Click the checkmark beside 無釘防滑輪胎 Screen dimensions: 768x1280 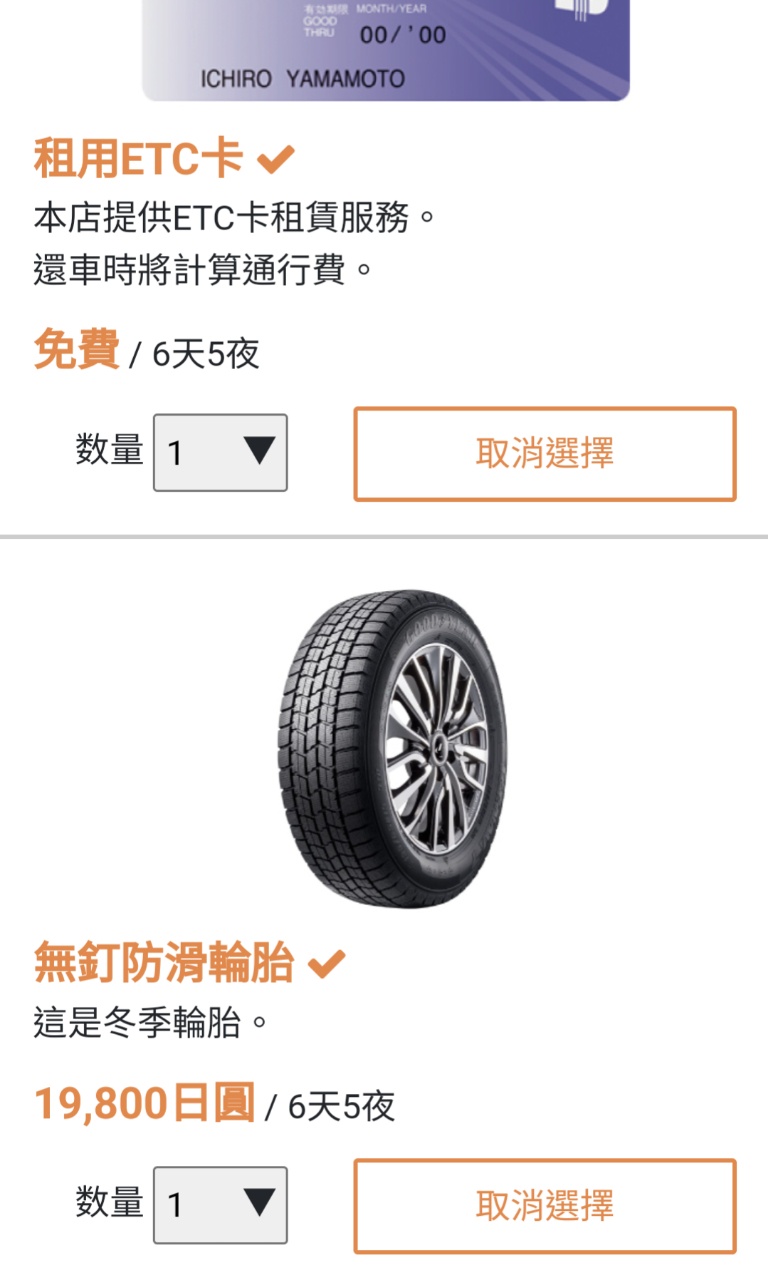coord(326,964)
